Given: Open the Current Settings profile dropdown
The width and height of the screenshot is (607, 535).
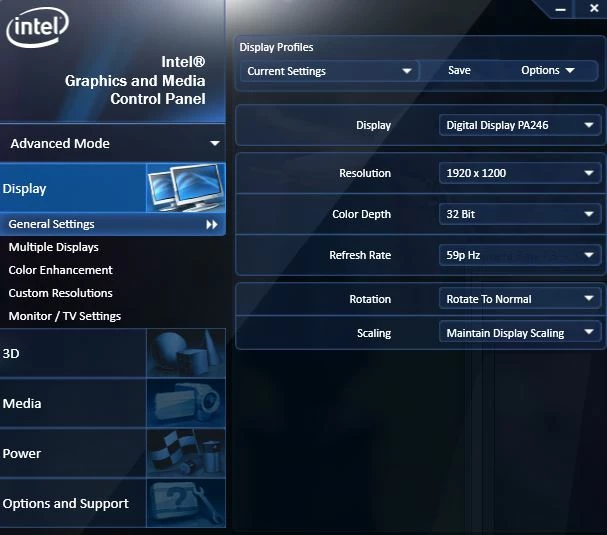Looking at the screenshot, I should pyautogui.click(x=329, y=71).
